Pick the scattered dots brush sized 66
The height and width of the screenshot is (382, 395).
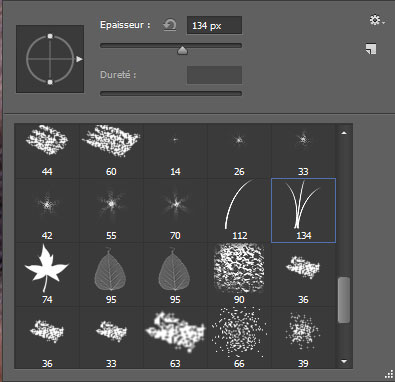(239, 338)
